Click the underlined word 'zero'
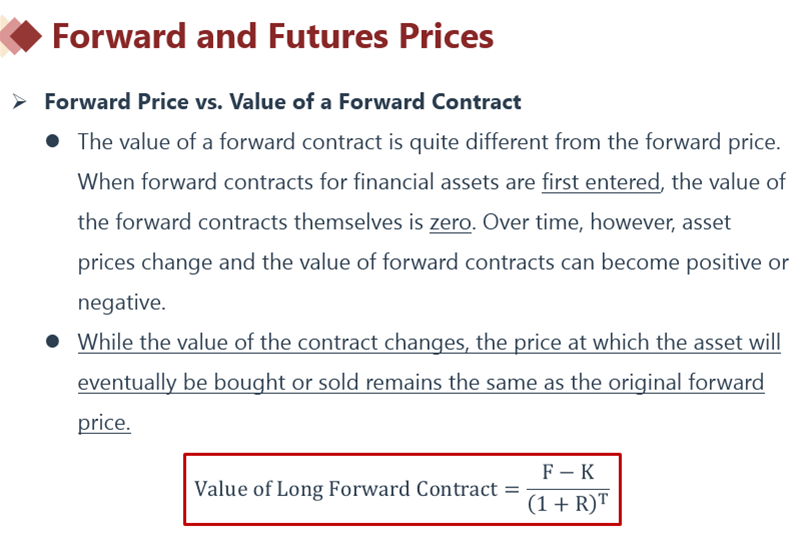811x550 pixels. 450,222
